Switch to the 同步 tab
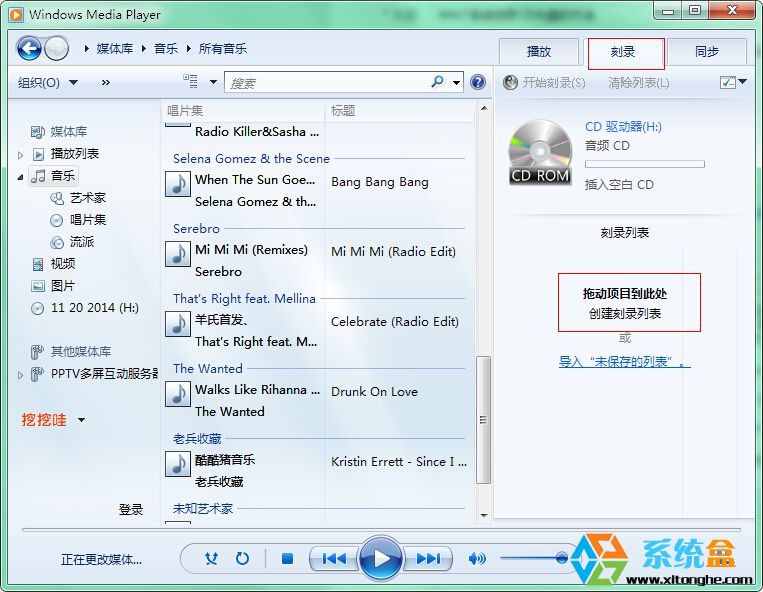 (706, 52)
